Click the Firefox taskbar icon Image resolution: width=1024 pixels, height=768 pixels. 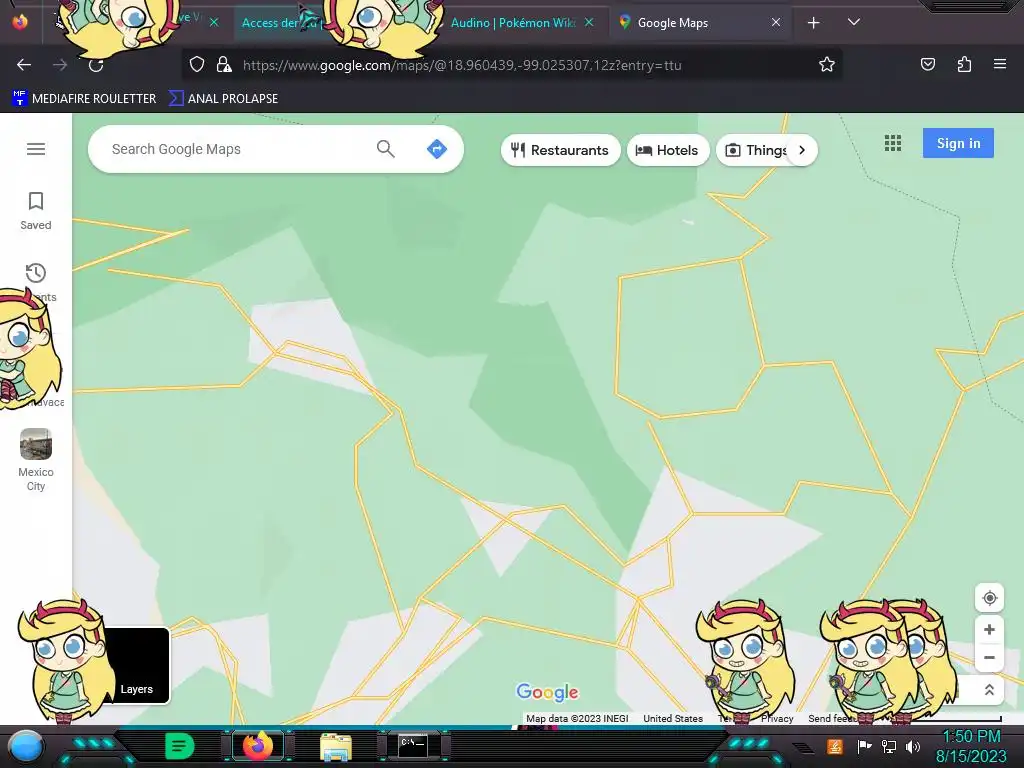(x=257, y=746)
